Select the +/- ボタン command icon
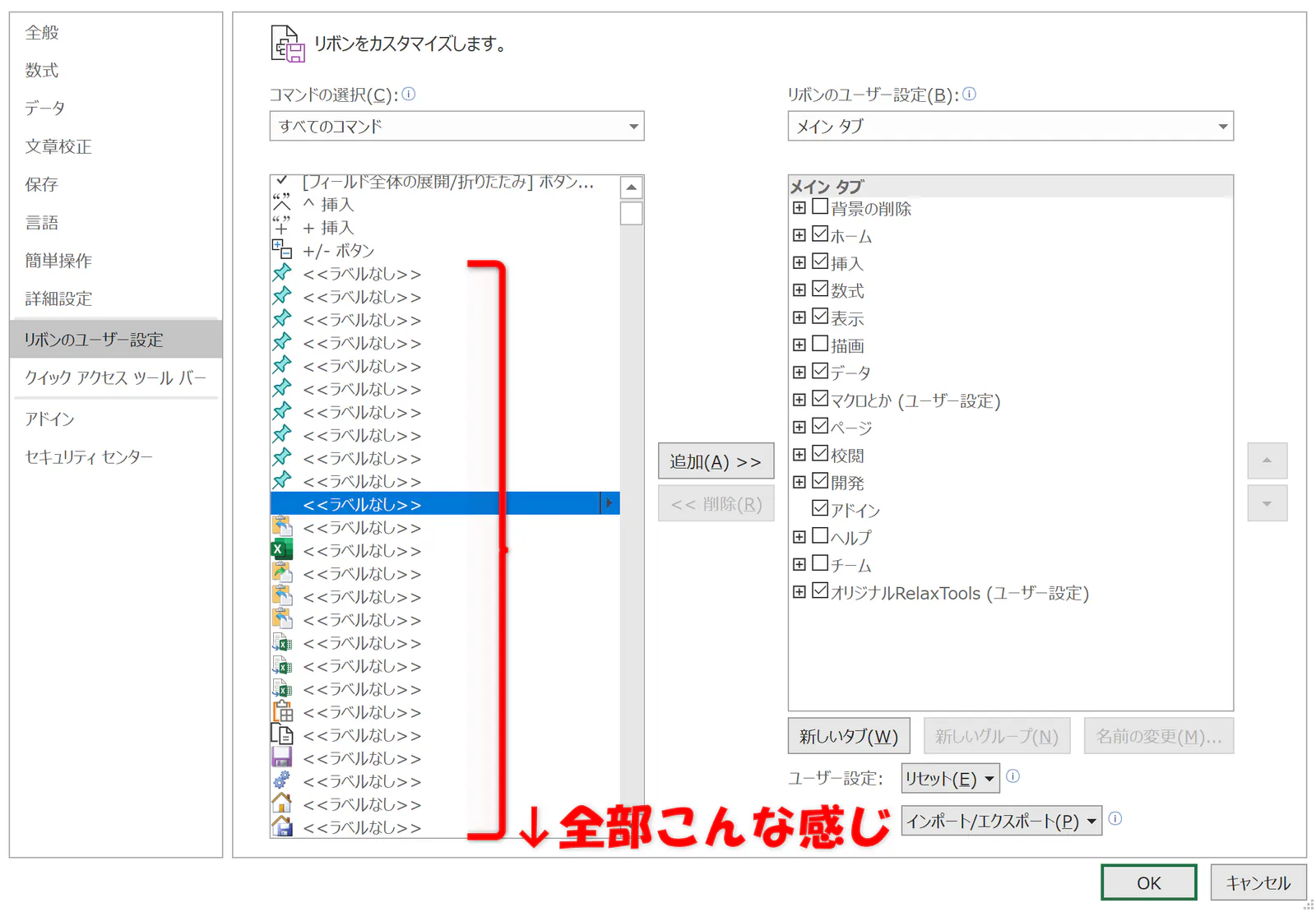Screen dimensions: 1316x912 281,248
